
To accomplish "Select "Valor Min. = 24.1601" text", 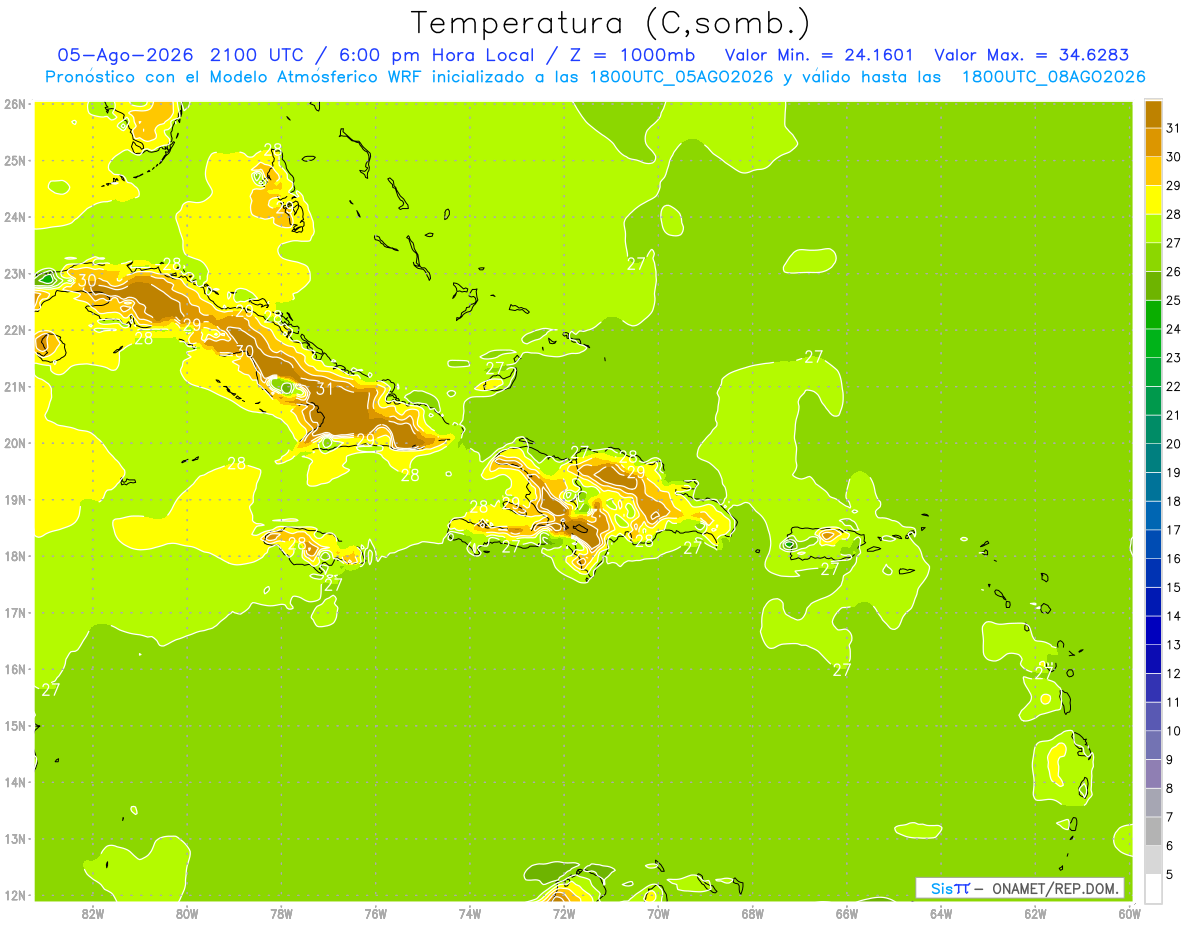I will coord(819,55).
